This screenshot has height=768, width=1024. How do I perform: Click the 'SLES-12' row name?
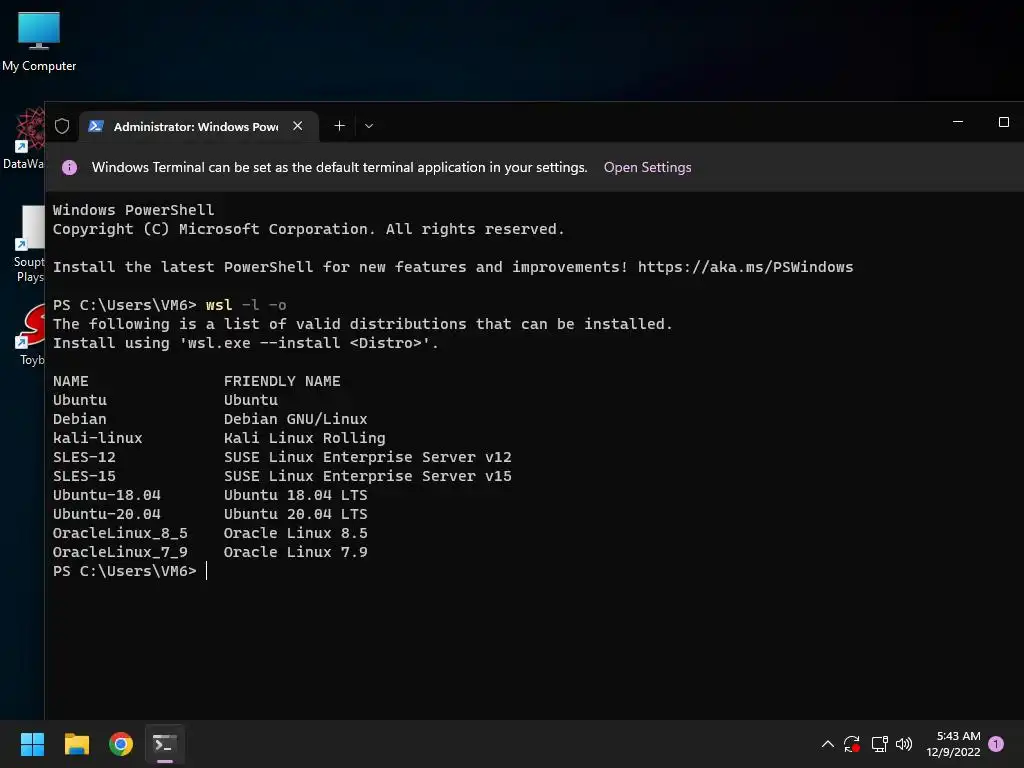coord(84,457)
